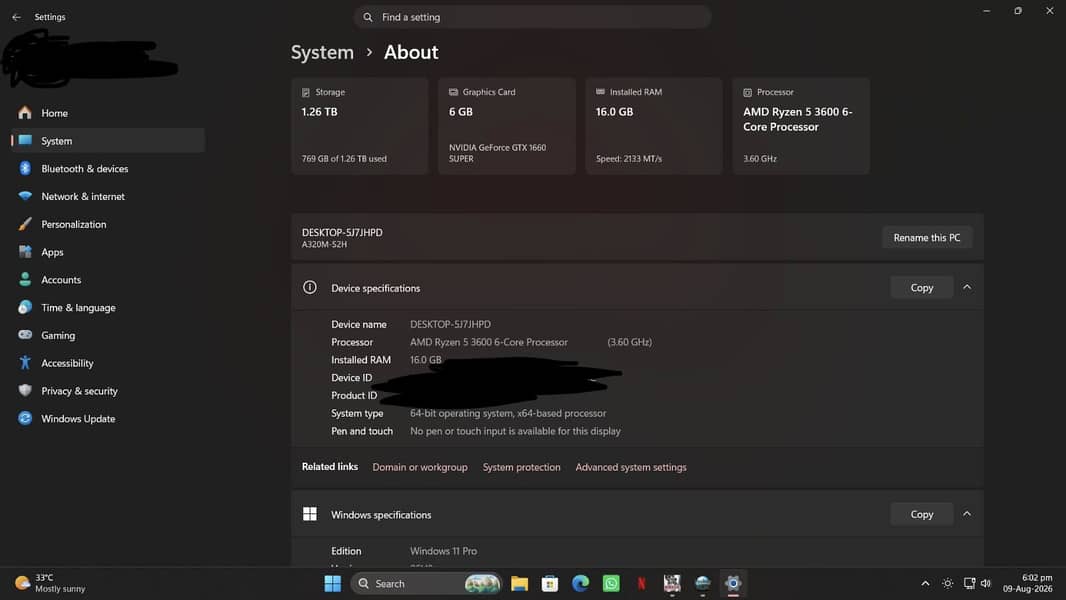This screenshot has height=600, width=1066.
Task: Click the magnifier icon in Find a setting
Action: tap(368, 17)
